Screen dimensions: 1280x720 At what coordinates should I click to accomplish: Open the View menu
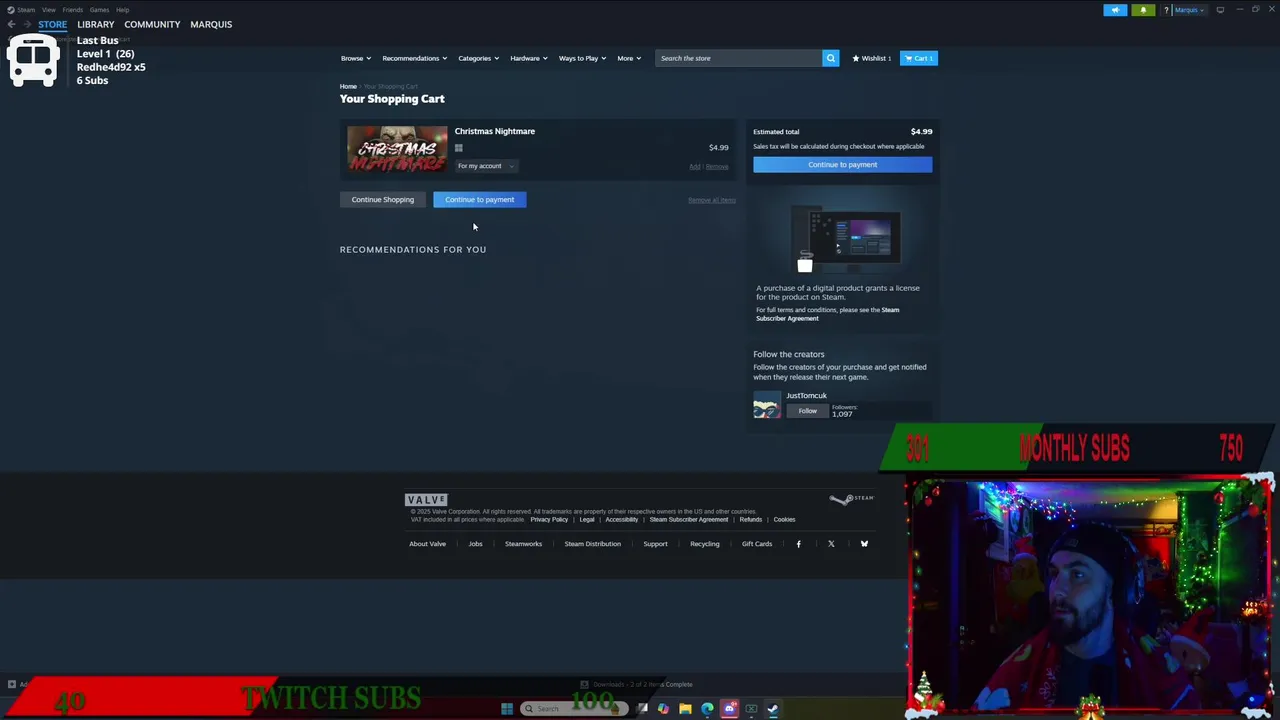coord(48,10)
